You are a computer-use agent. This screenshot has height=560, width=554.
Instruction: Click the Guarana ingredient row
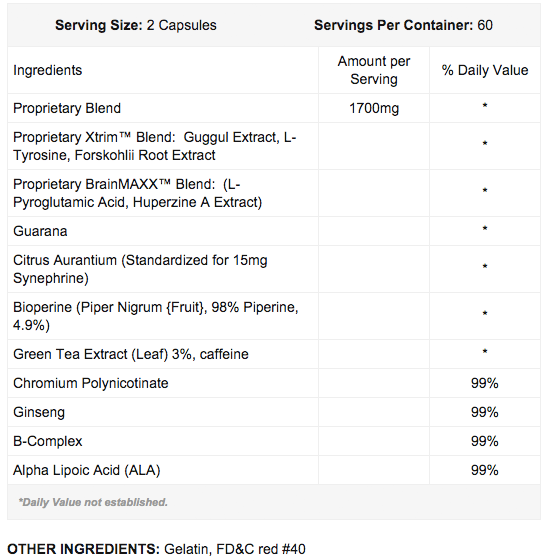coord(274,231)
